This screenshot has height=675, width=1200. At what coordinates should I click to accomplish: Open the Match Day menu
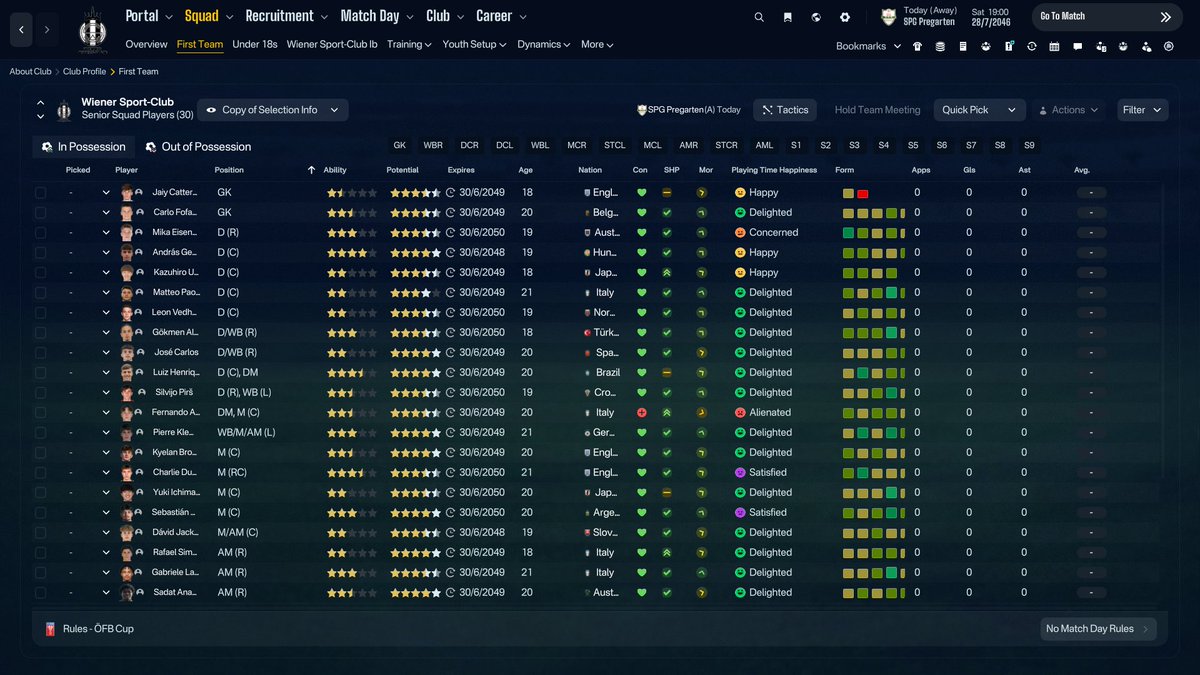(x=377, y=16)
